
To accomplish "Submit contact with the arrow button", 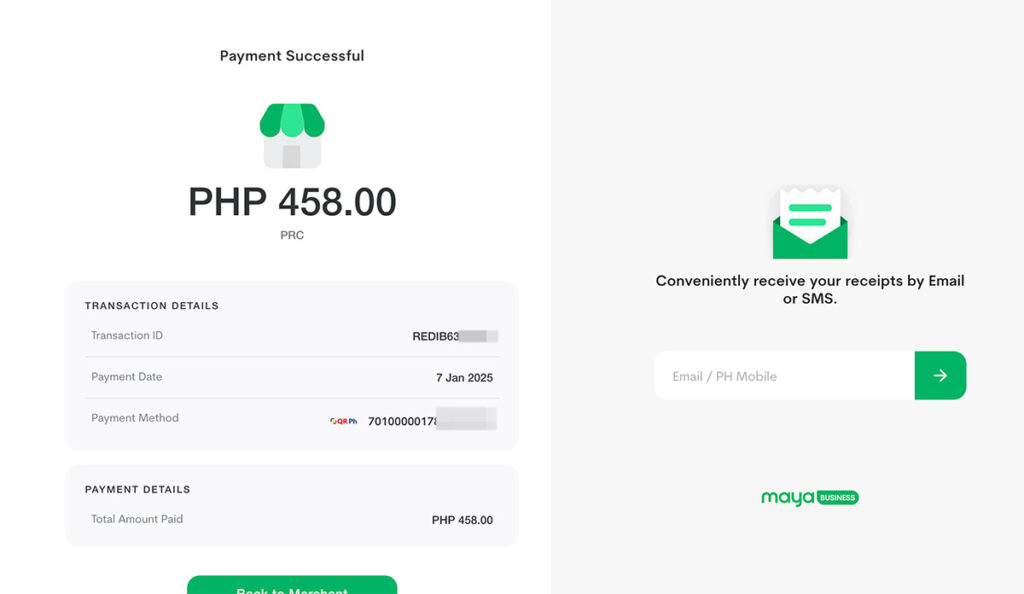I will click(940, 376).
